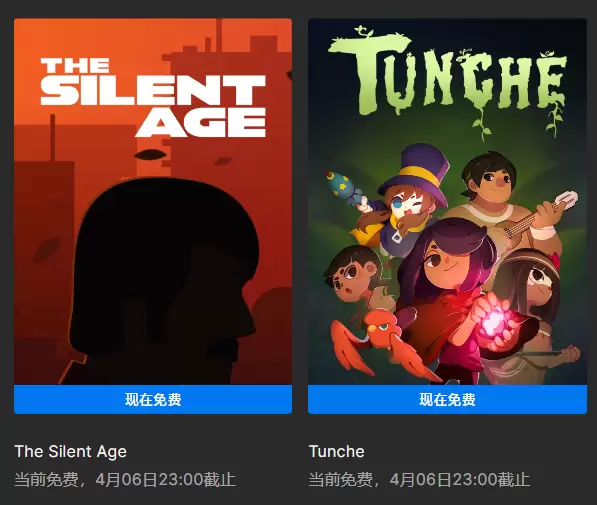Image resolution: width=597 pixels, height=505 pixels.
Task: Open The Silent Age cover thumbnail
Action: (x=153, y=201)
